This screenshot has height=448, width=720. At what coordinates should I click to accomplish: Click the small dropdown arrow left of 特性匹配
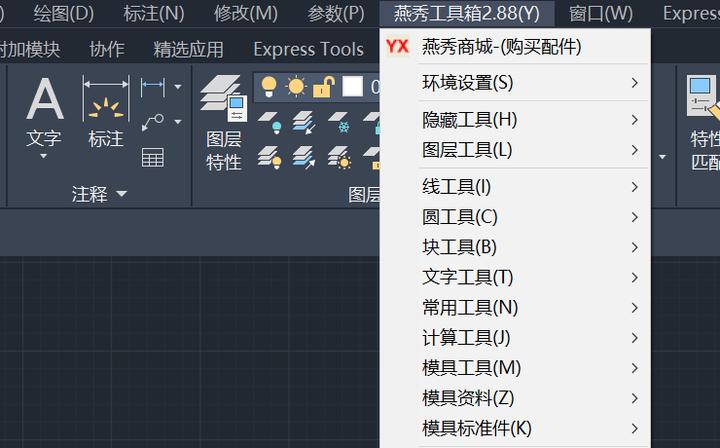tap(662, 157)
